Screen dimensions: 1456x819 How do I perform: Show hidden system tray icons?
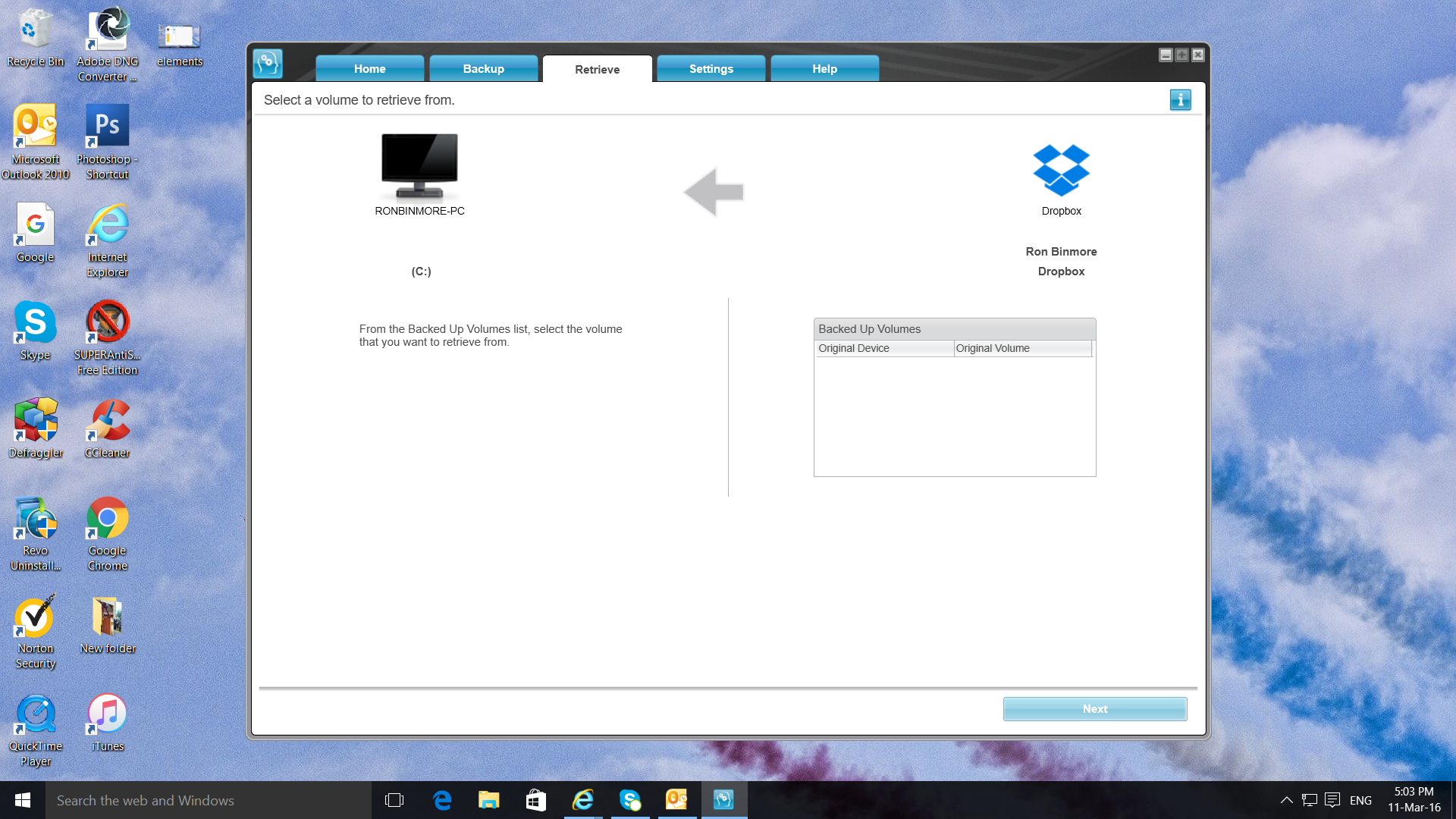(1286, 800)
